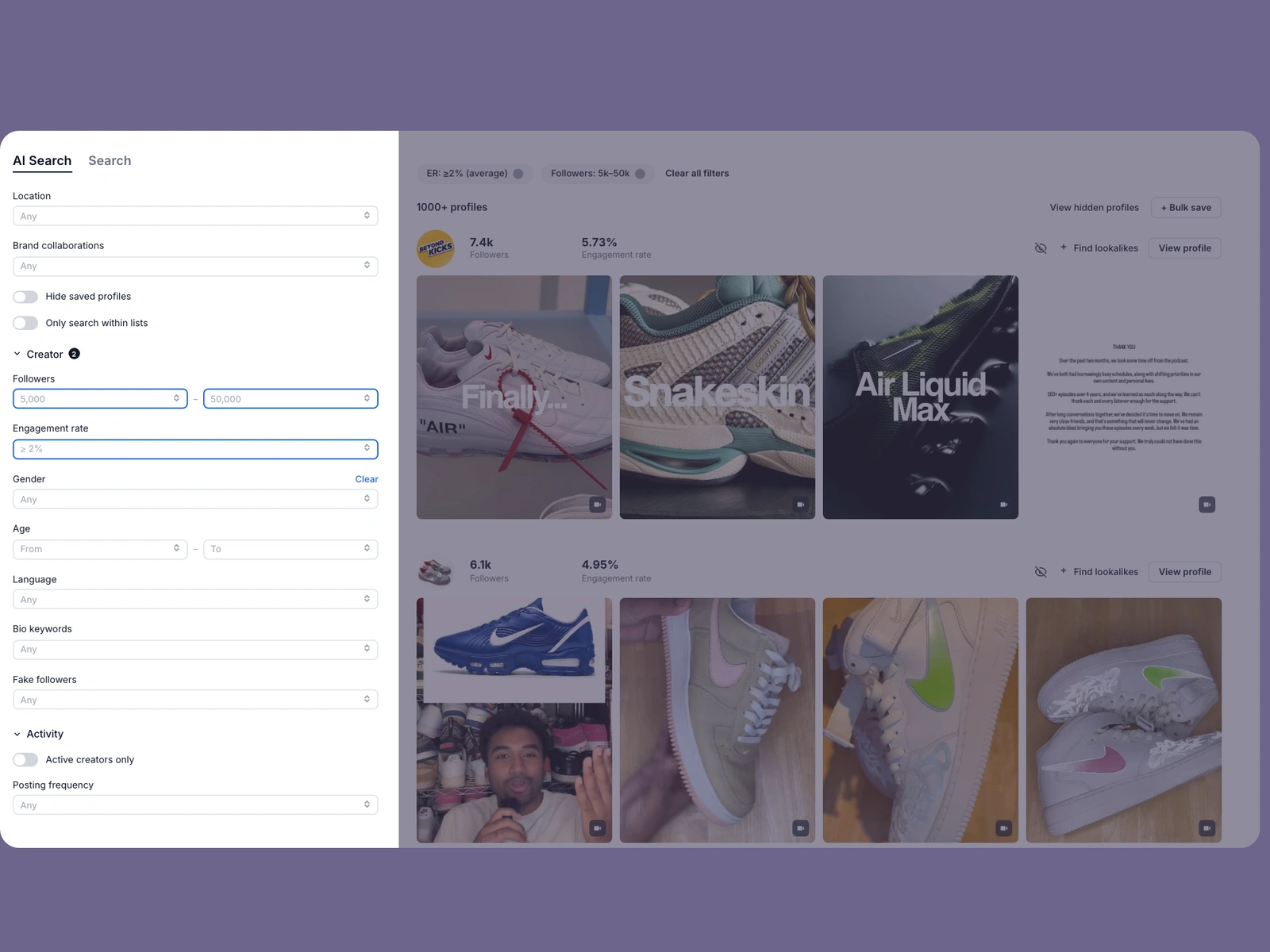Click video icon on white Air Force post
Viewport: 1270px width, 952px height.
tap(1206, 828)
